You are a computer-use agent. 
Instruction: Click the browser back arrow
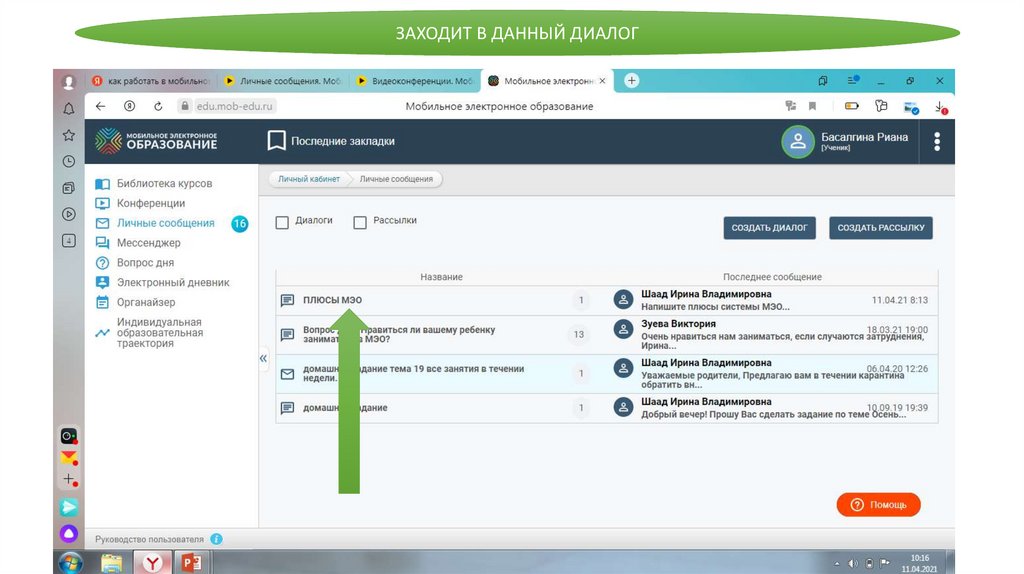click(100, 106)
